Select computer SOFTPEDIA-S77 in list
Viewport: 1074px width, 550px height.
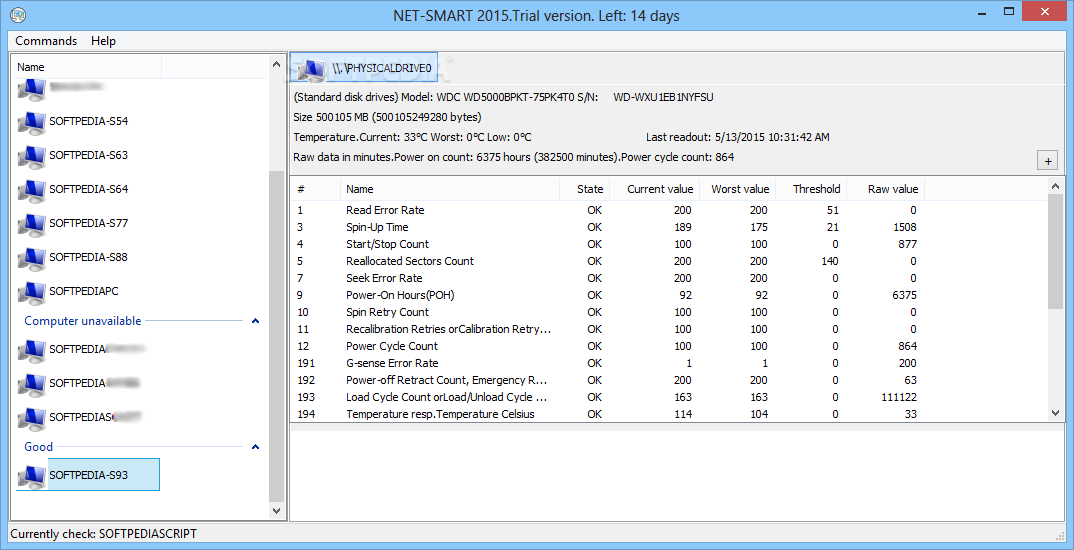point(88,223)
